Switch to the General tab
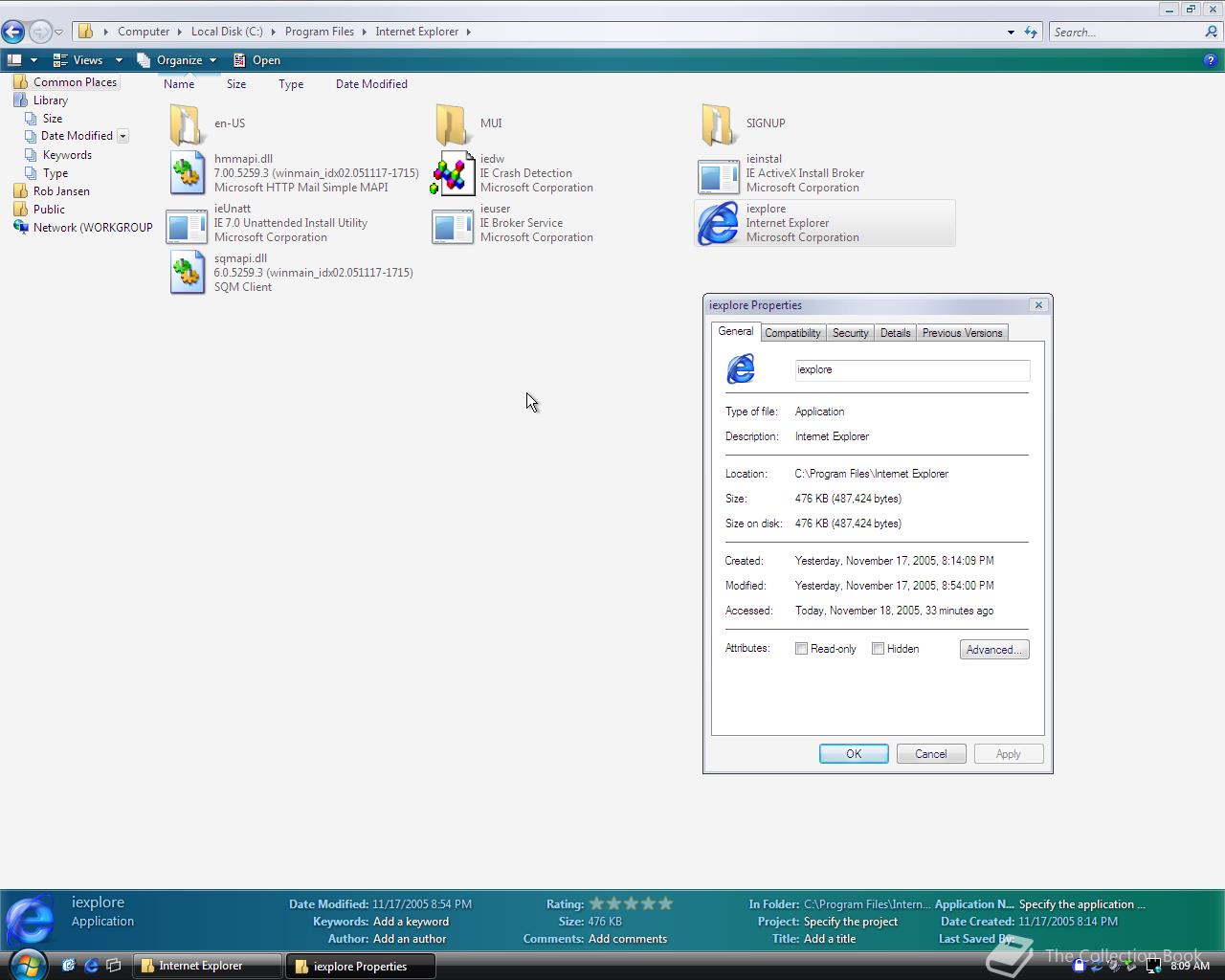 coord(735,331)
